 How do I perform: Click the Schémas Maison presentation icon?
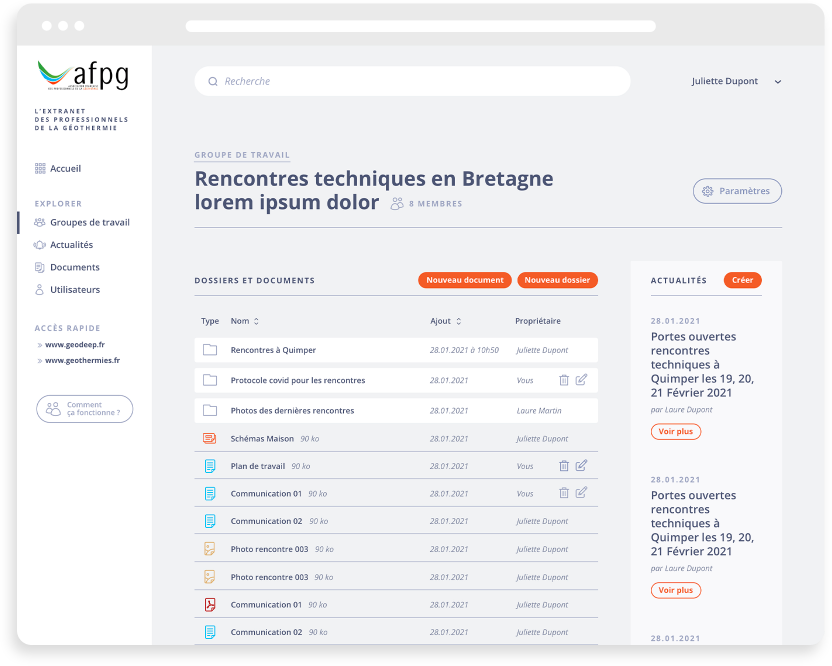click(x=210, y=438)
